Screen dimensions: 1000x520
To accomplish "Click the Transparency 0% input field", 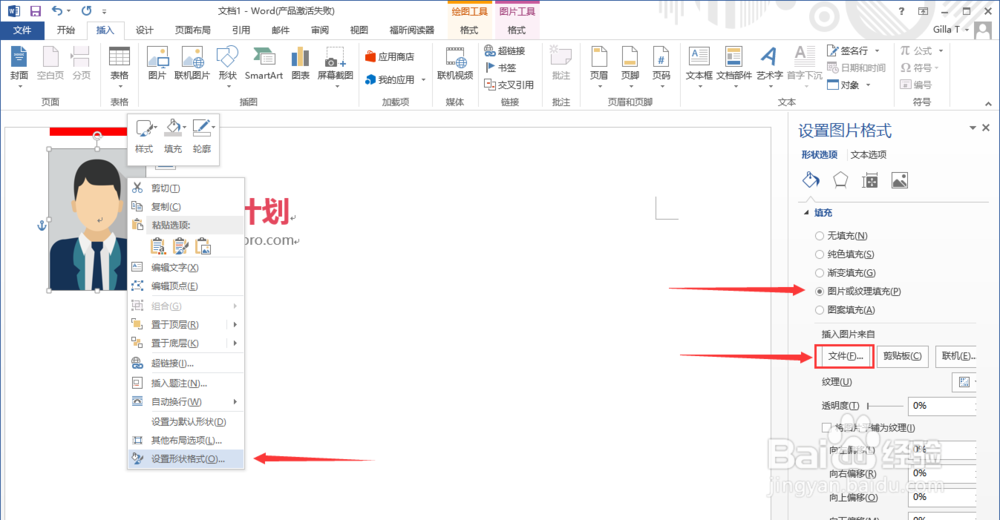I will point(941,406).
